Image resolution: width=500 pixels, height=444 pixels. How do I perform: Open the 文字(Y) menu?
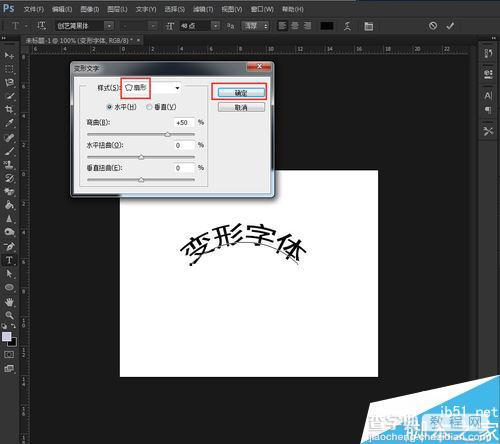coord(146,9)
